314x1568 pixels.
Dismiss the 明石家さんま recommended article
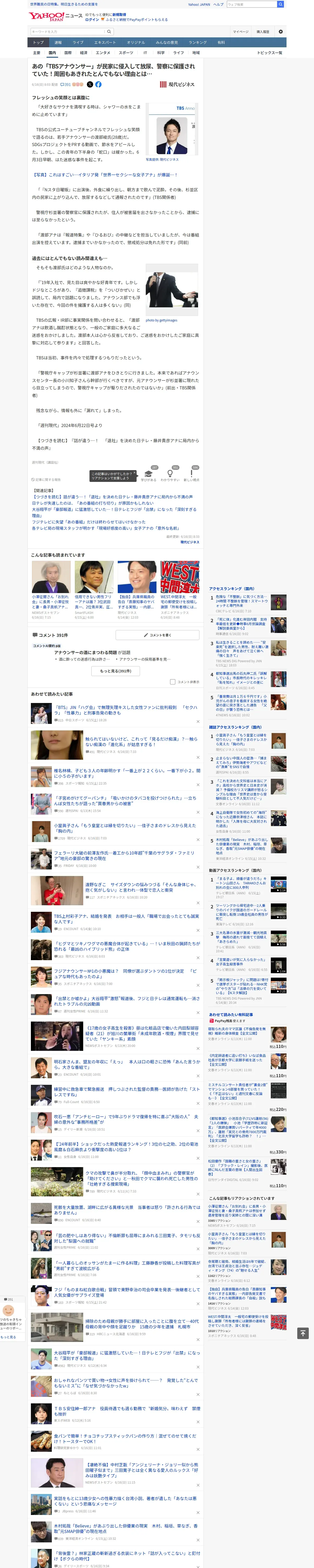coord(198,1076)
